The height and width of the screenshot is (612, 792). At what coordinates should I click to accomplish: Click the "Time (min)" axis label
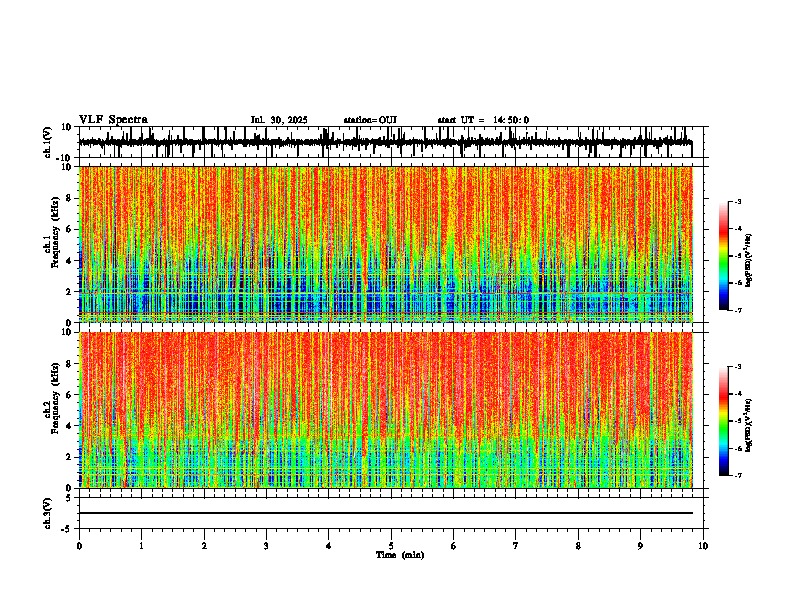(400, 555)
